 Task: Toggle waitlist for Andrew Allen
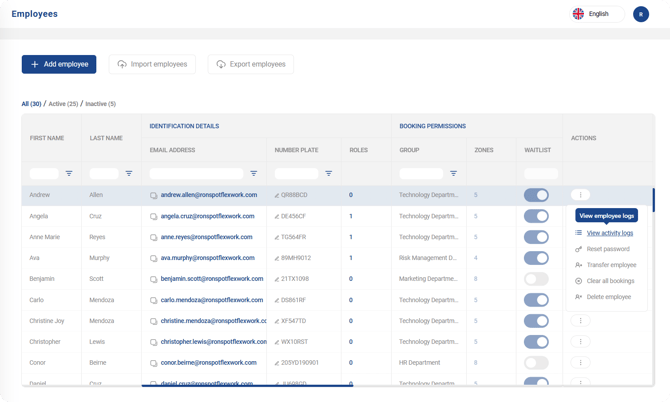[x=536, y=195]
